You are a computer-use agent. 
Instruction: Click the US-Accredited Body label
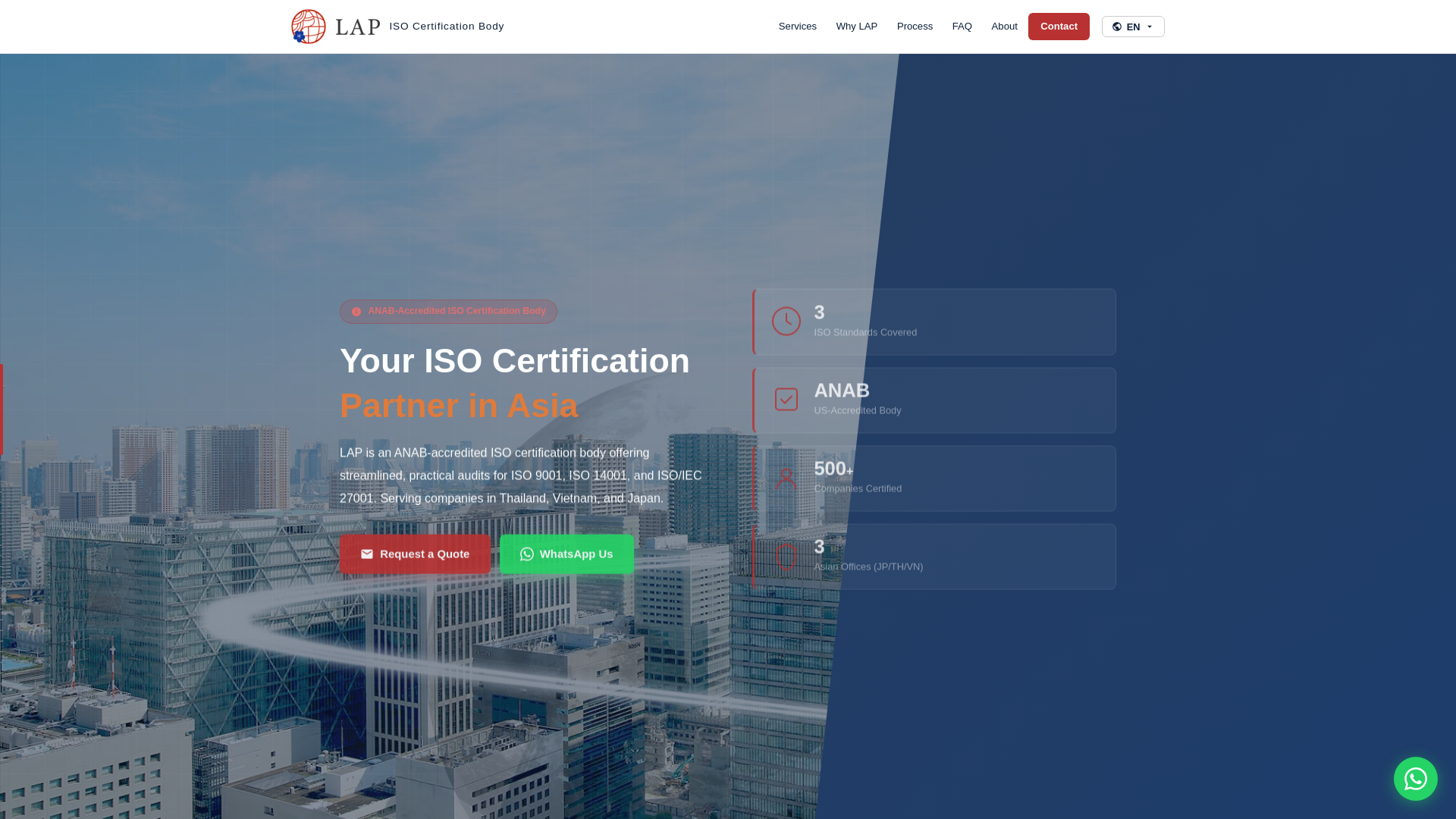[x=858, y=410]
